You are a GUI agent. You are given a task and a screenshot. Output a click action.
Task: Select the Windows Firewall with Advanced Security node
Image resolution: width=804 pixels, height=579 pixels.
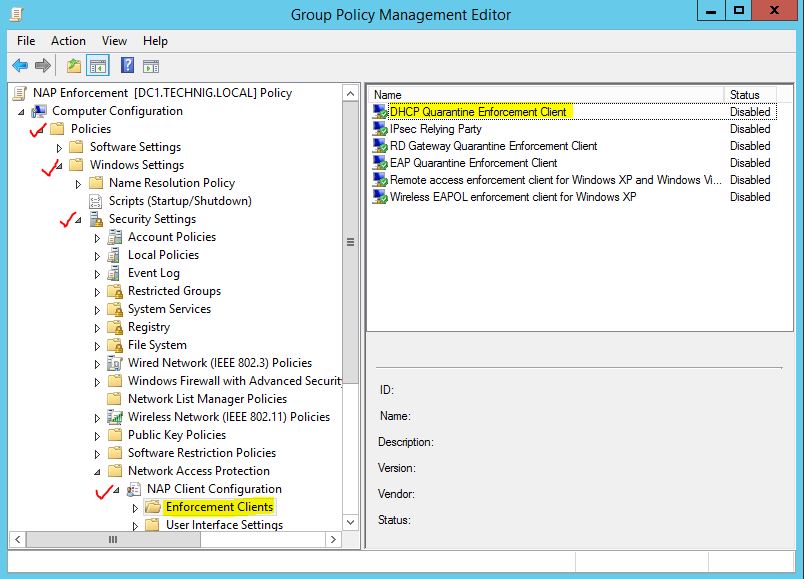coord(237,381)
